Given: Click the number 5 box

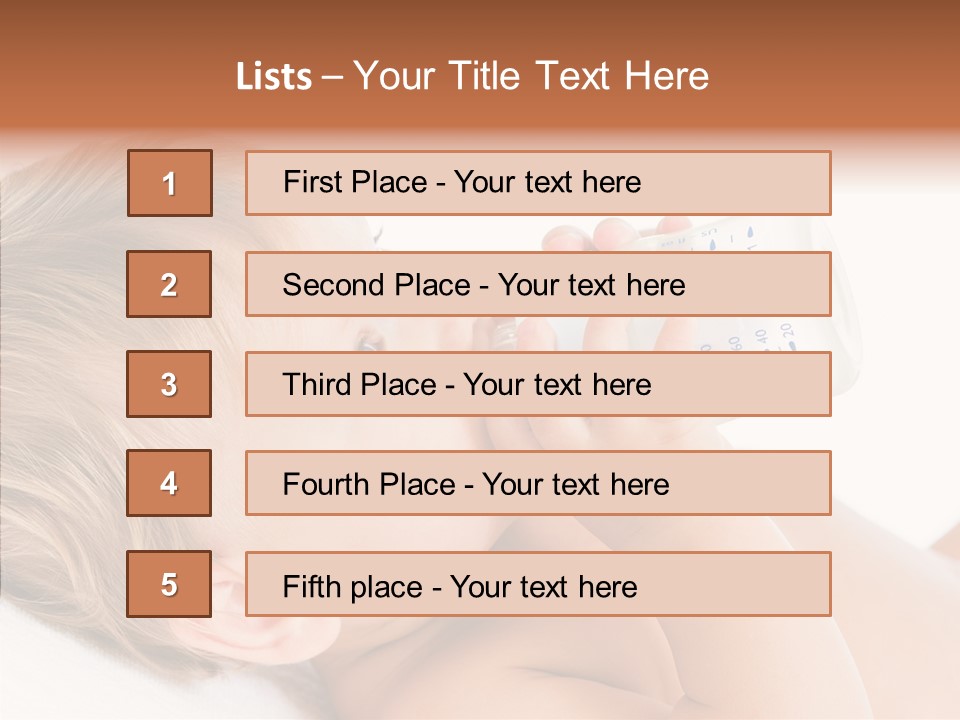Looking at the screenshot, I should [169, 584].
